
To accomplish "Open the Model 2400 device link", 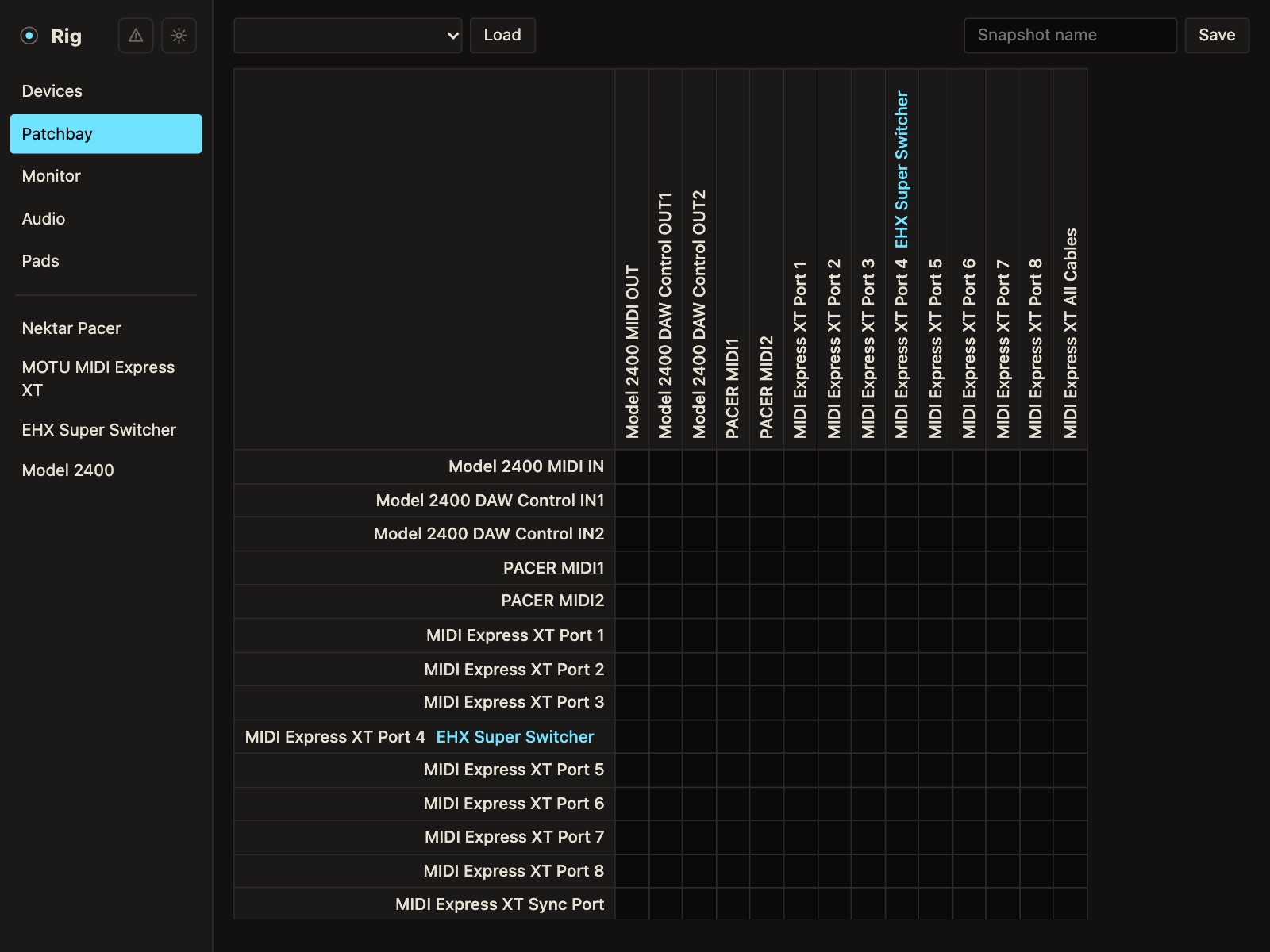I will click(106, 470).
